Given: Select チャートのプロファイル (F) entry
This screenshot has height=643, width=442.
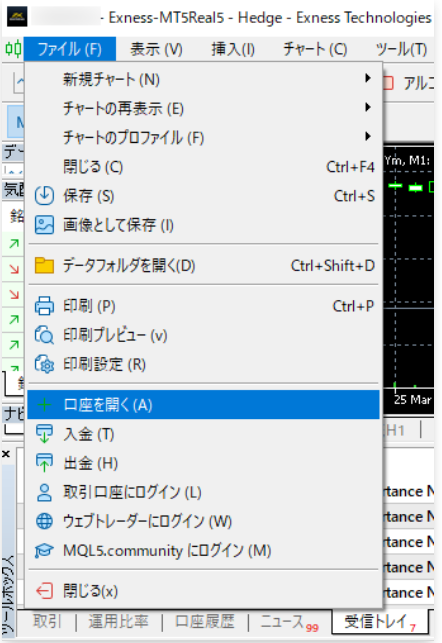Looking at the screenshot, I should pyautogui.click(x=203, y=137).
